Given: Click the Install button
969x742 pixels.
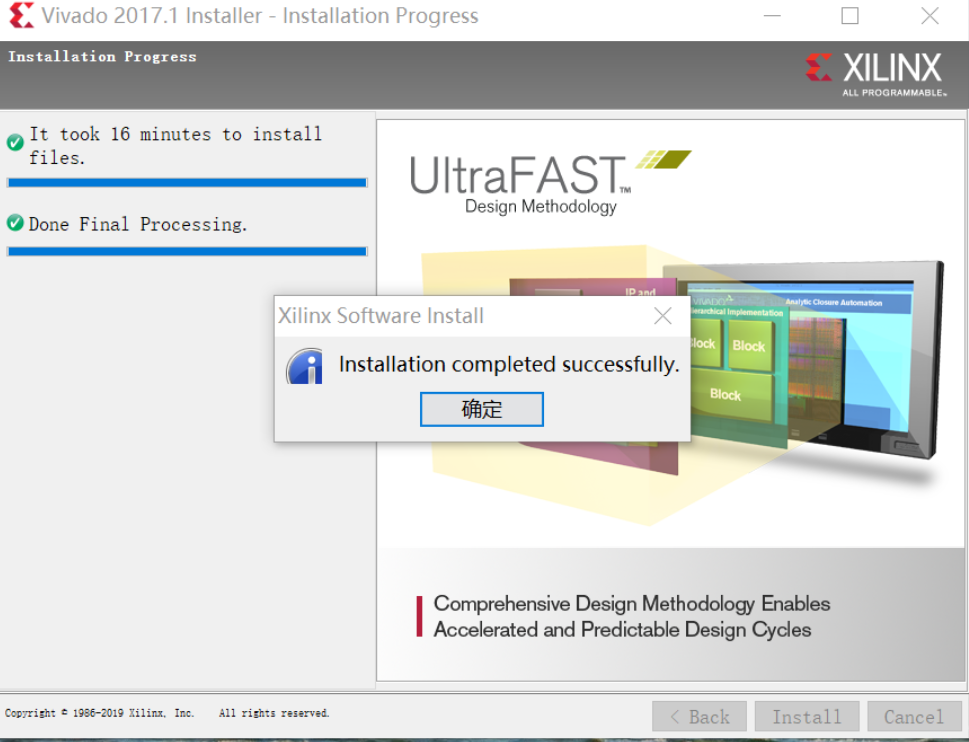Looking at the screenshot, I should tap(806, 717).
